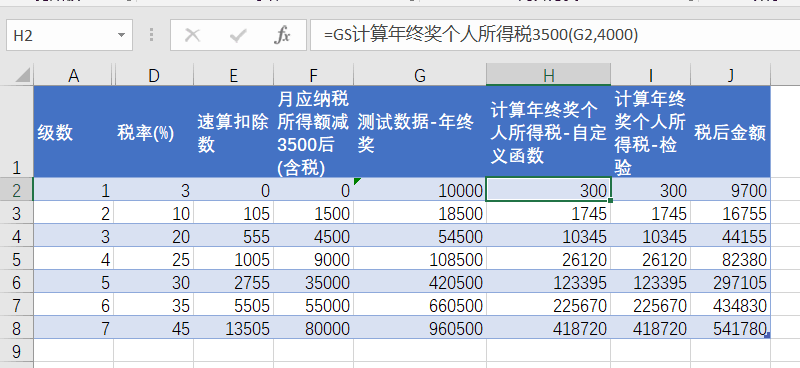Click the Cancel X icon in formula bar
The width and height of the screenshot is (800, 368).
pyautogui.click(x=192, y=35)
